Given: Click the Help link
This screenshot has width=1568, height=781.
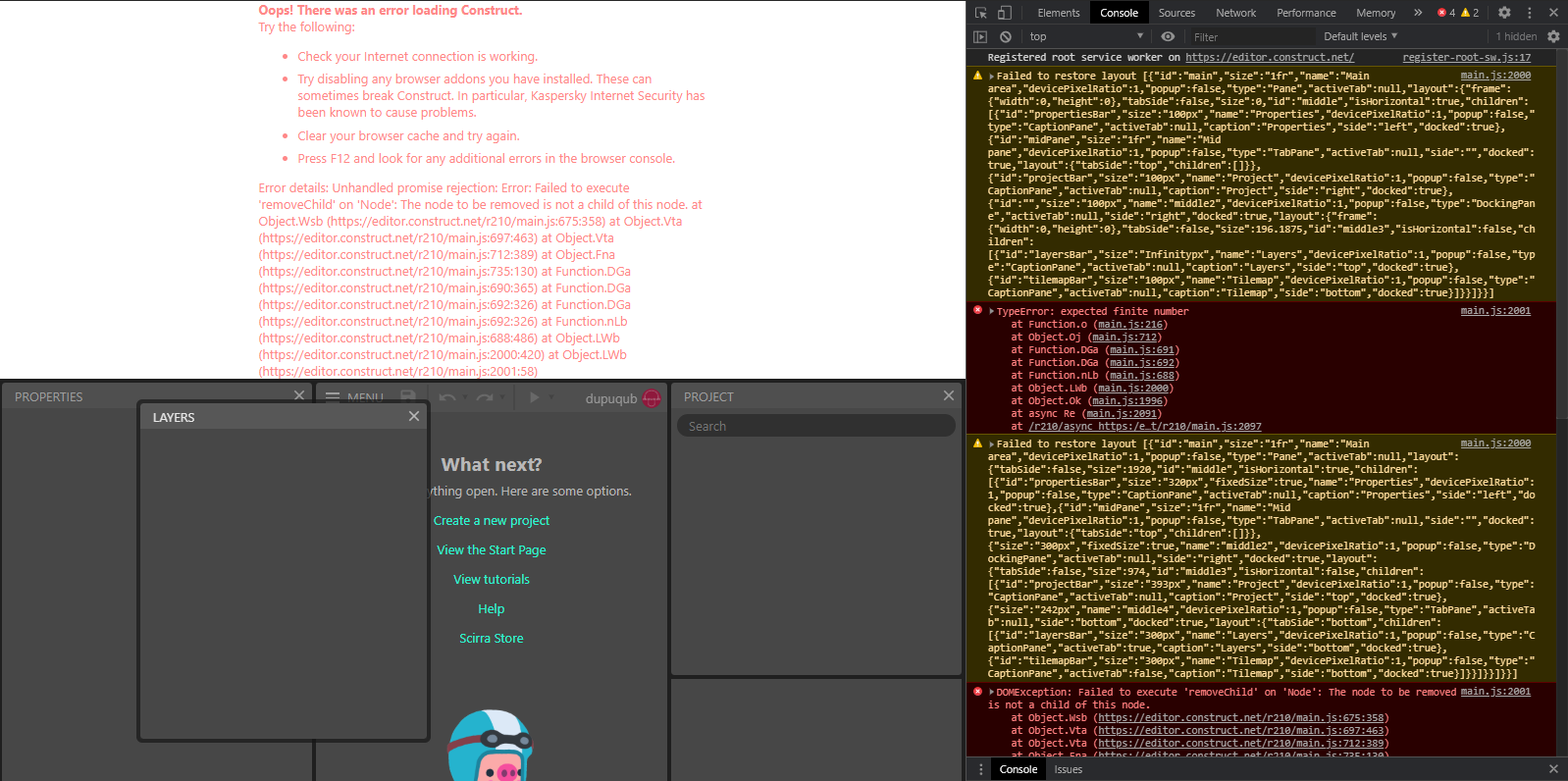Looking at the screenshot, I should pyautogui.click(x=492, y=609).
